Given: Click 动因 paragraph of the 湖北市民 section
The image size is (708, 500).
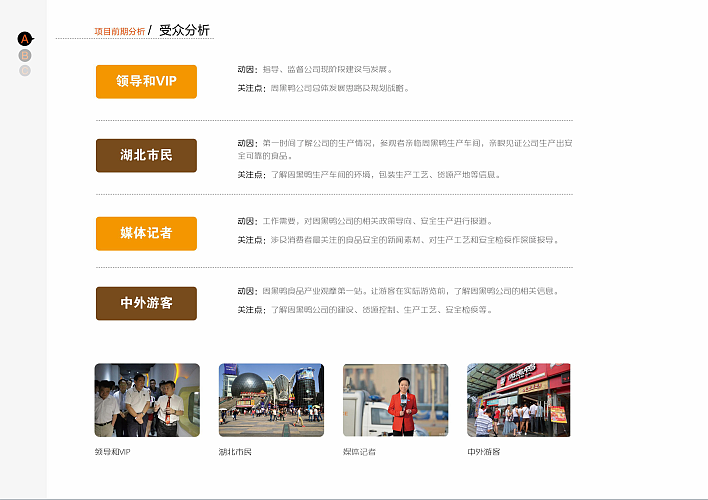Looking at the screenshot, I should coord(405,149).
